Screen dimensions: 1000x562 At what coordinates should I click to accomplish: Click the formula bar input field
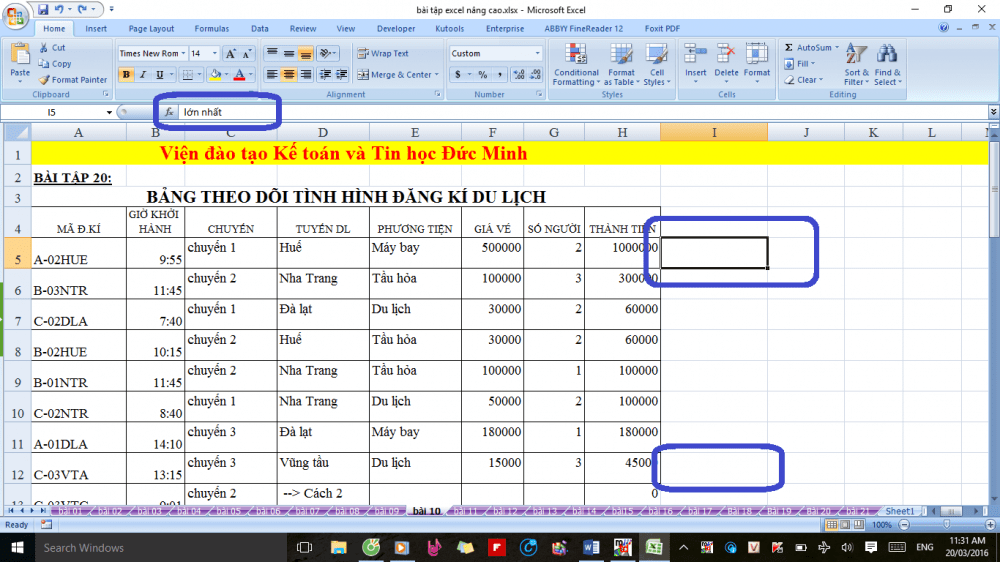pos(584,112)
